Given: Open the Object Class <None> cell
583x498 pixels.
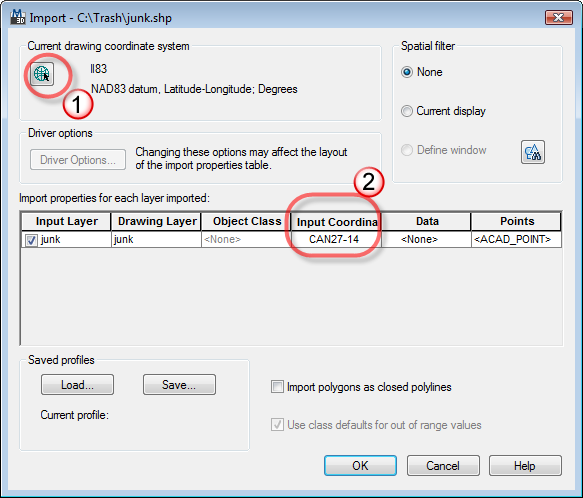Looking at the screenshot, I should (247, 239).
